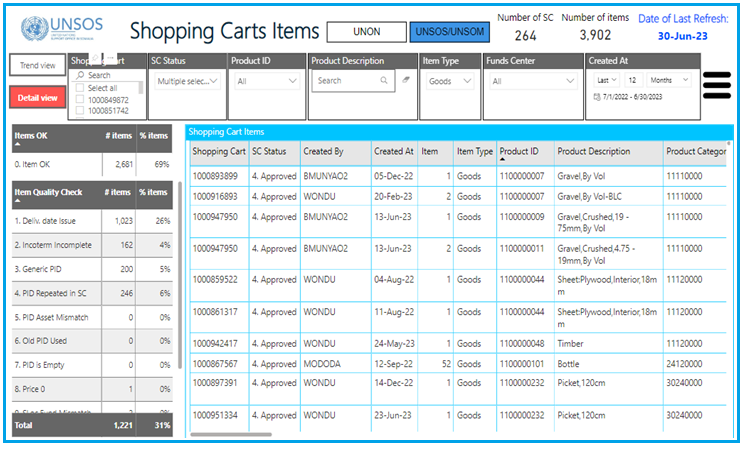This screenshot has width=744, height=449.
Task: Click the date range 7/1/2022 - 6/30/2023
Action: pos(632,97)
